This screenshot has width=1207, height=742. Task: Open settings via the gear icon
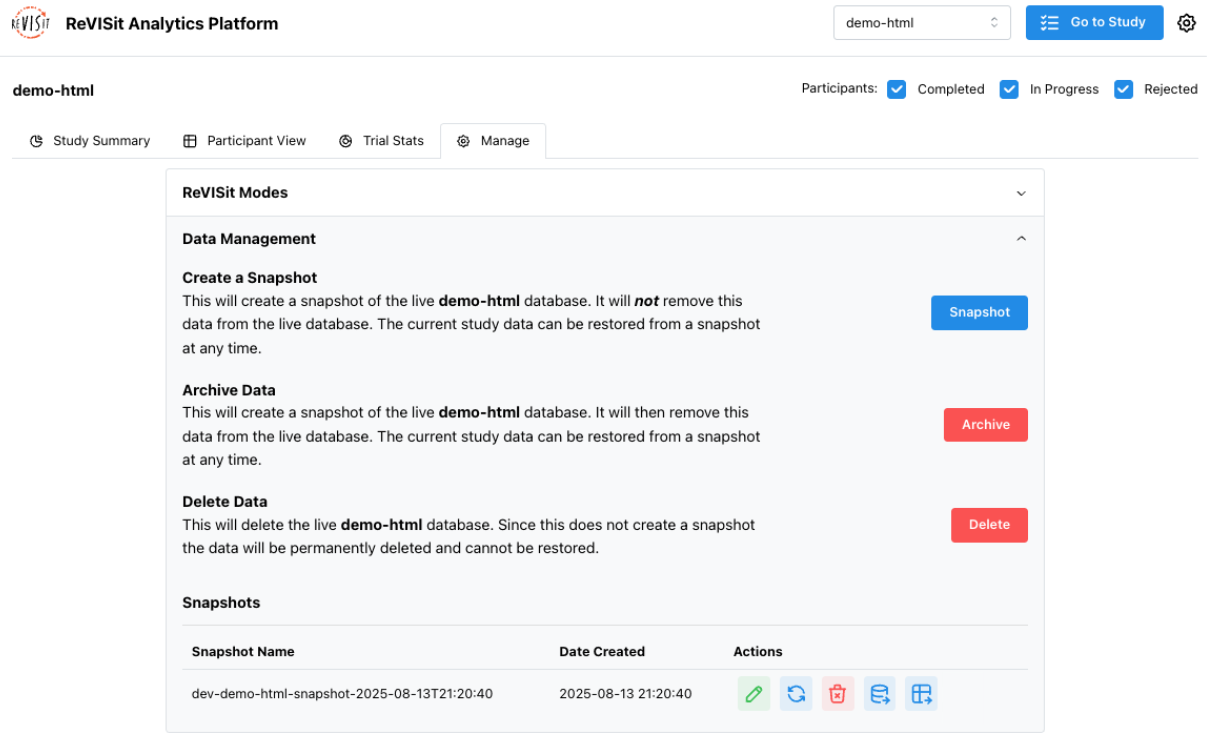pos(1186,23)
